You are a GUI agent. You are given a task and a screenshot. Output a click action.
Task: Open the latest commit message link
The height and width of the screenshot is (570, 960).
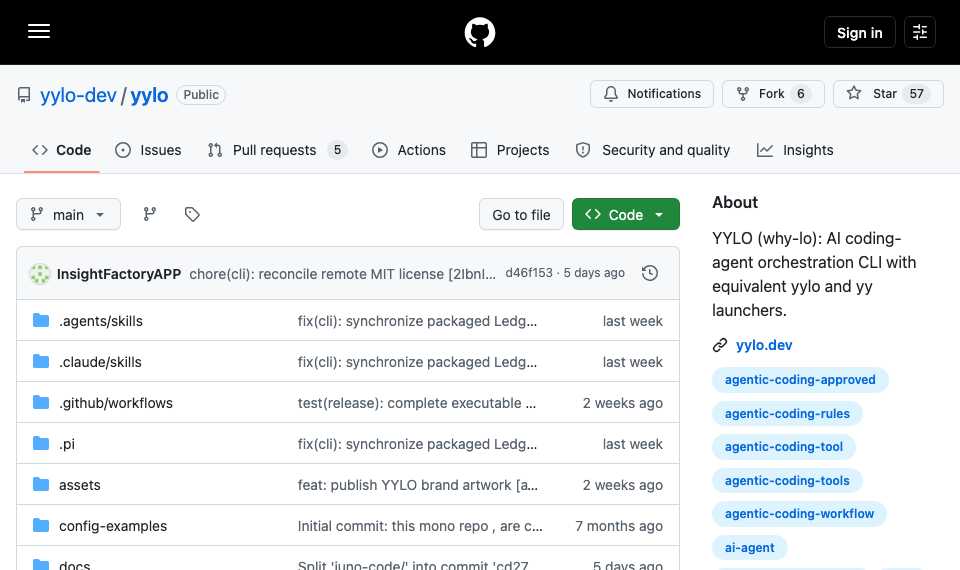click(x=342, y=274)
